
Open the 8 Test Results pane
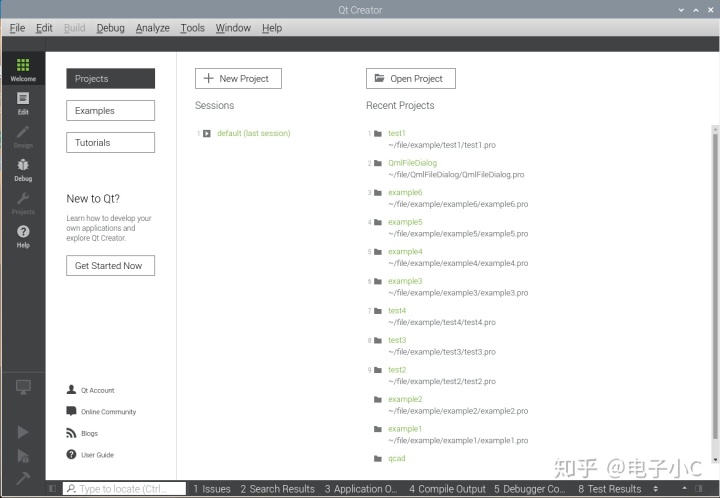tap(609, 489)
